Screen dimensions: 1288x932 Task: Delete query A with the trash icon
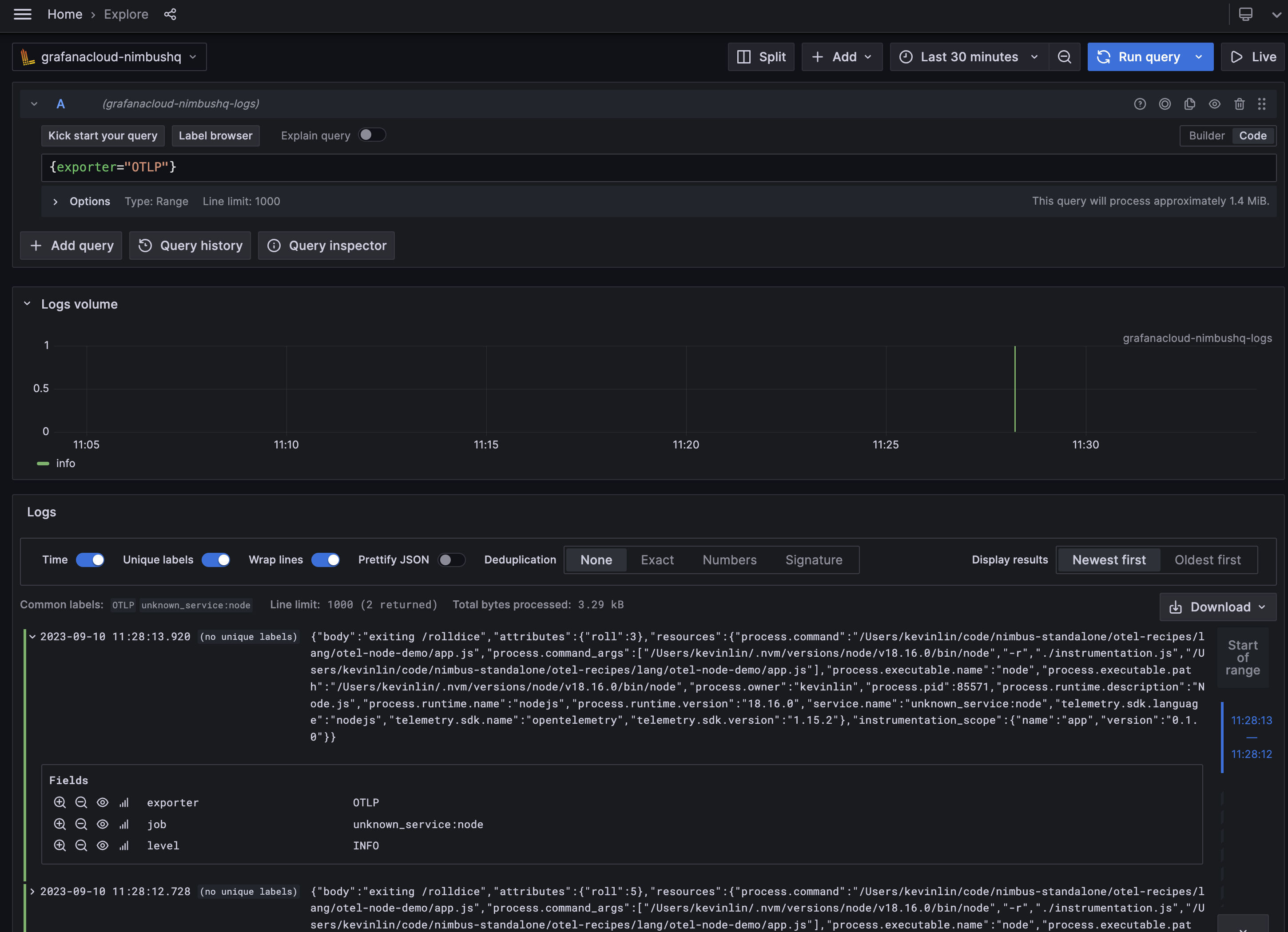[x=1239, y=104]
